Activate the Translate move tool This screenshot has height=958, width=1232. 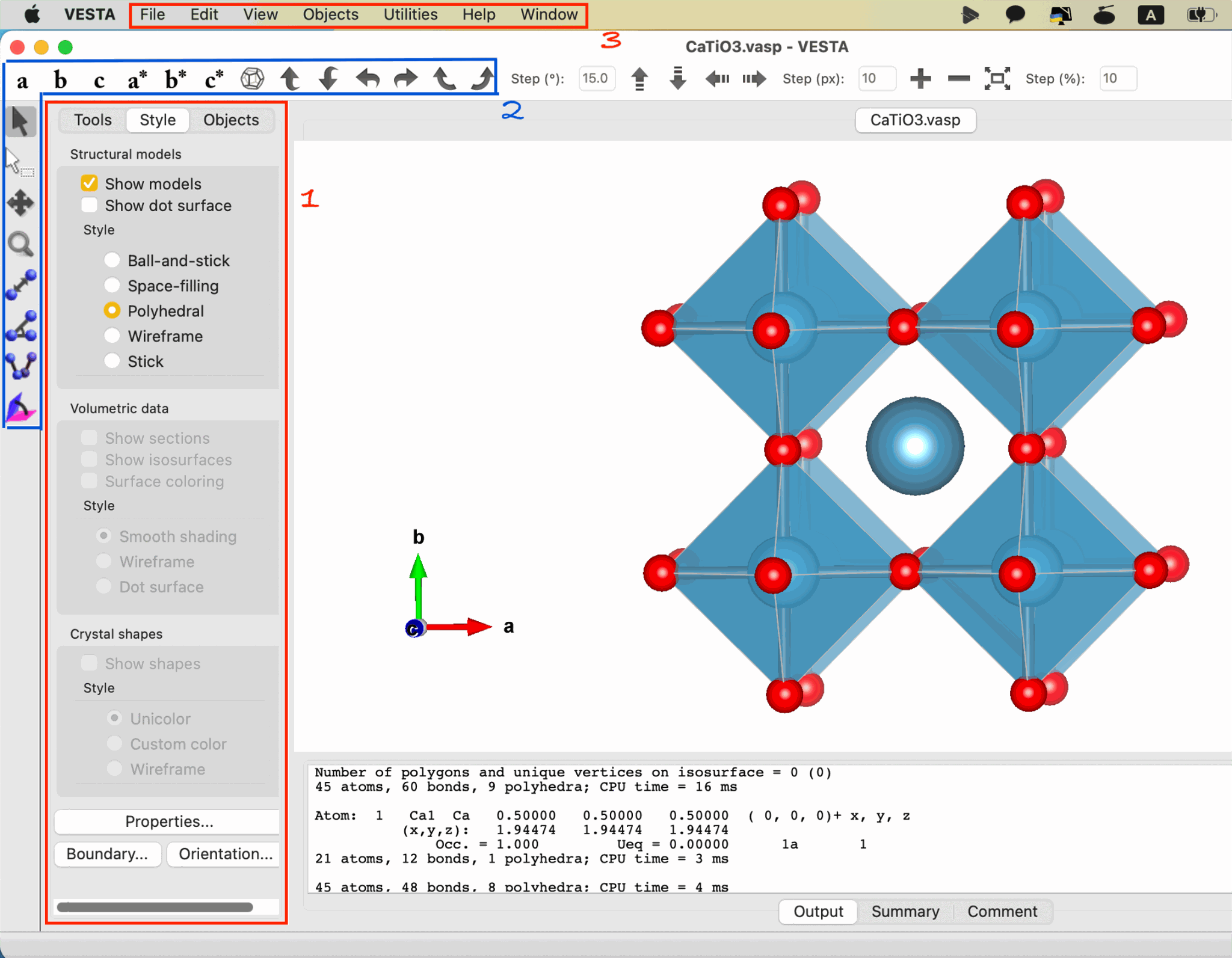tap(21, 203)
